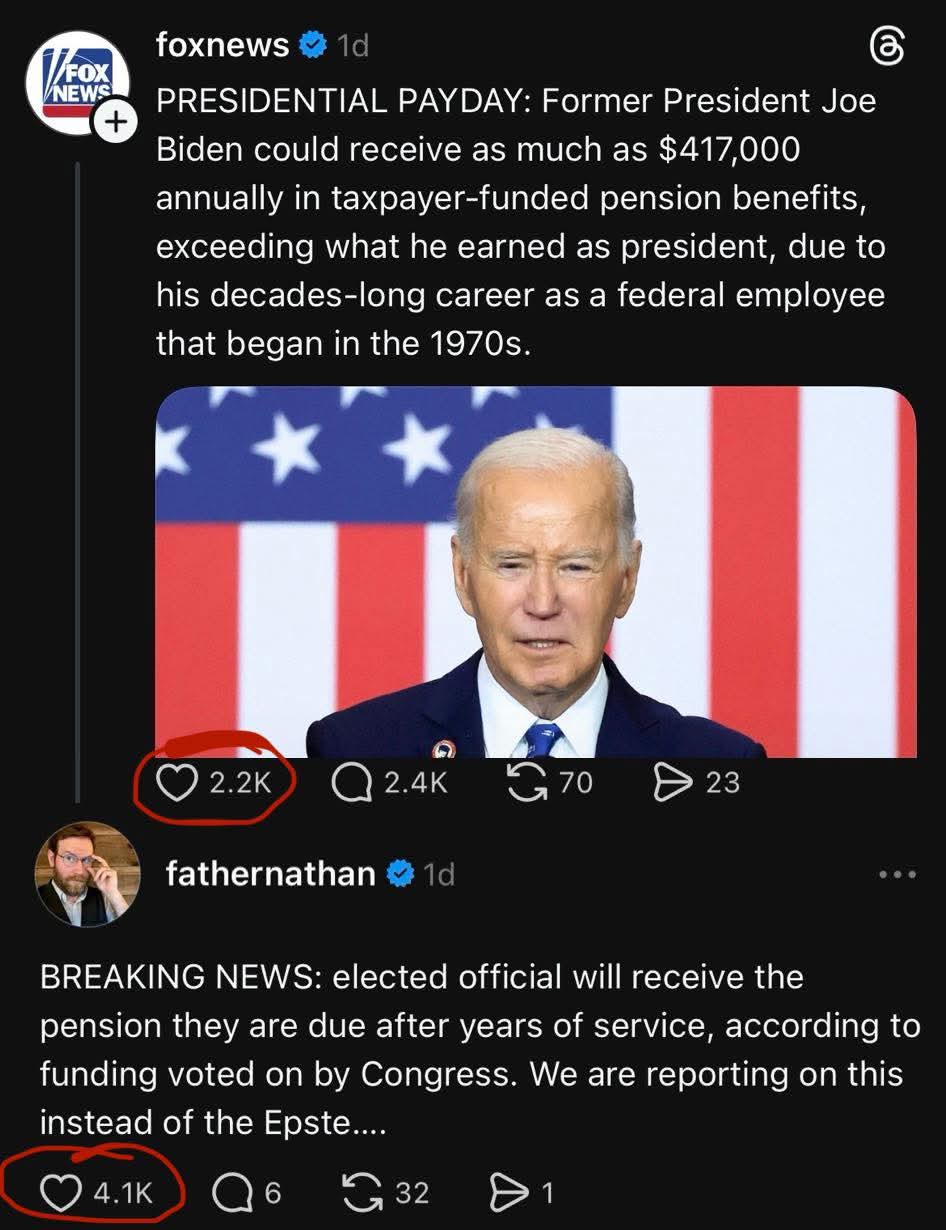Open comments on the foxnews post
The width and height of the screenshot is (946, 1230).
coord(352,782)
